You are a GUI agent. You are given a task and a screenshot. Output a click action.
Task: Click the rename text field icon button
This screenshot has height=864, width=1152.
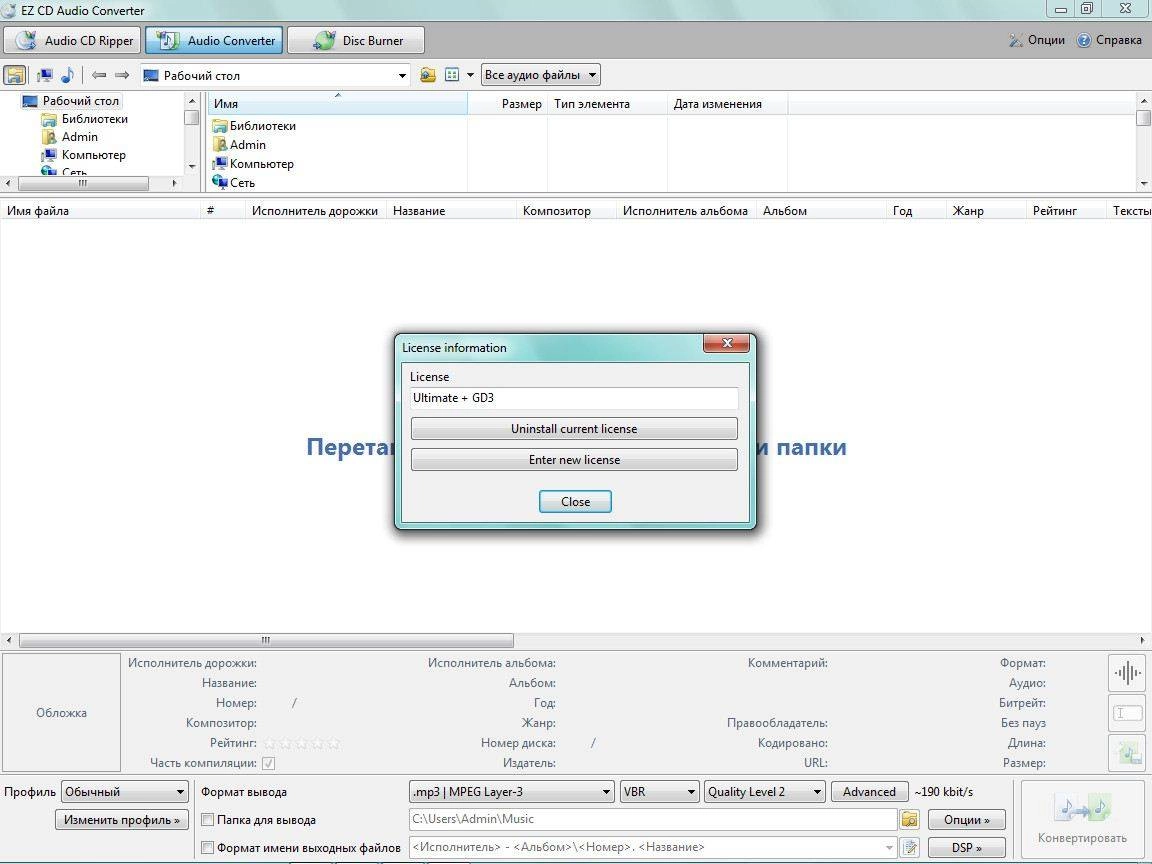click(1127, 713)
